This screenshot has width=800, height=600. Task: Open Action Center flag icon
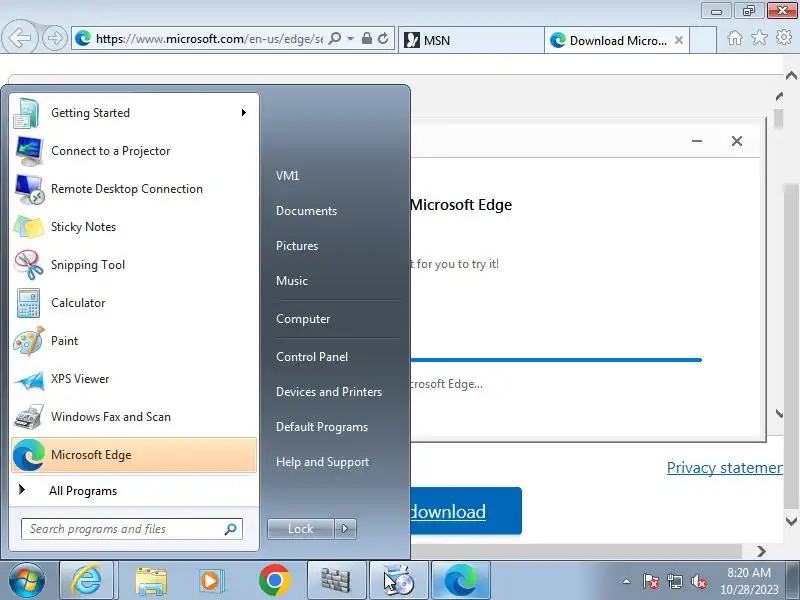(651, 582)
